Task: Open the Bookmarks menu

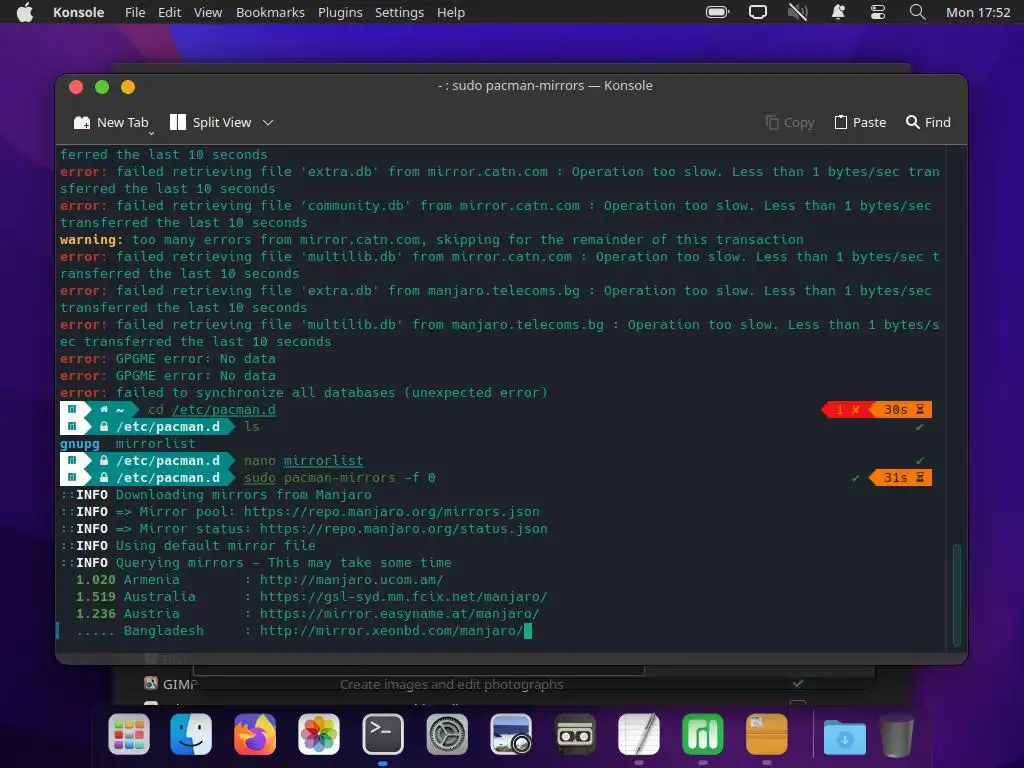Action: click(270, 12)
